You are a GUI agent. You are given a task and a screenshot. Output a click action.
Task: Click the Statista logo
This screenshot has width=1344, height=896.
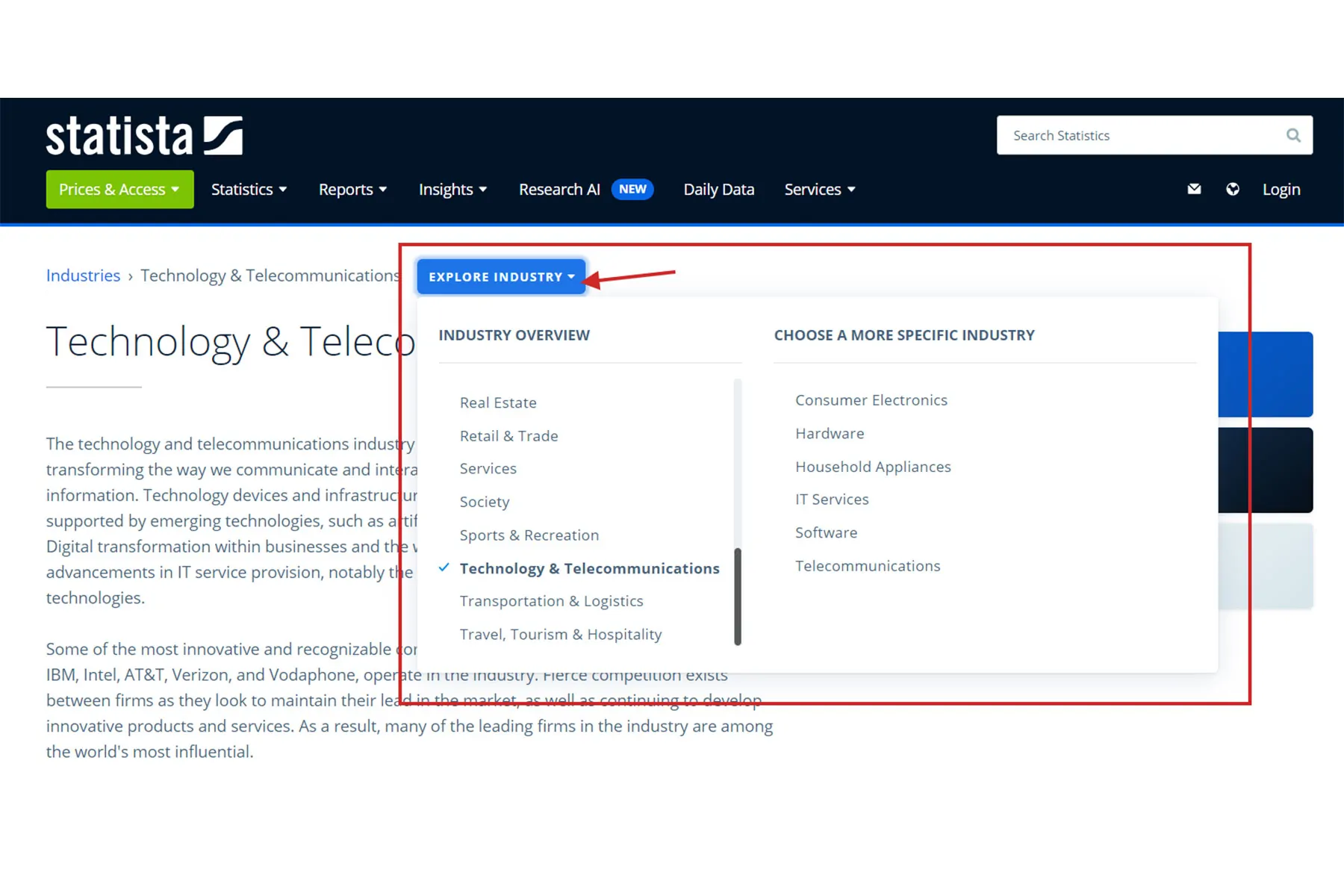coord(144,136)
